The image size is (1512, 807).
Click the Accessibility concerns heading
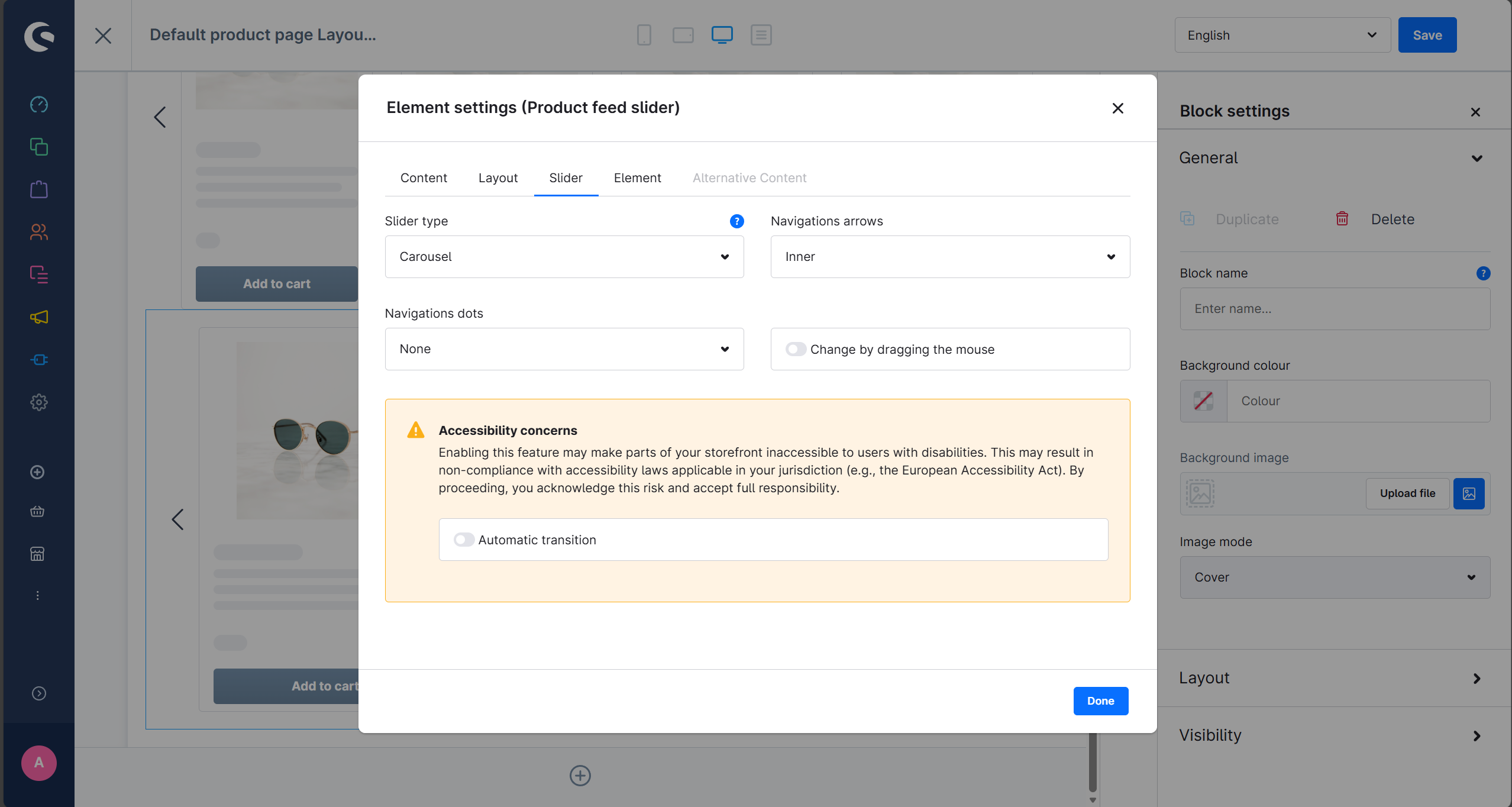(x=508, y=431)
